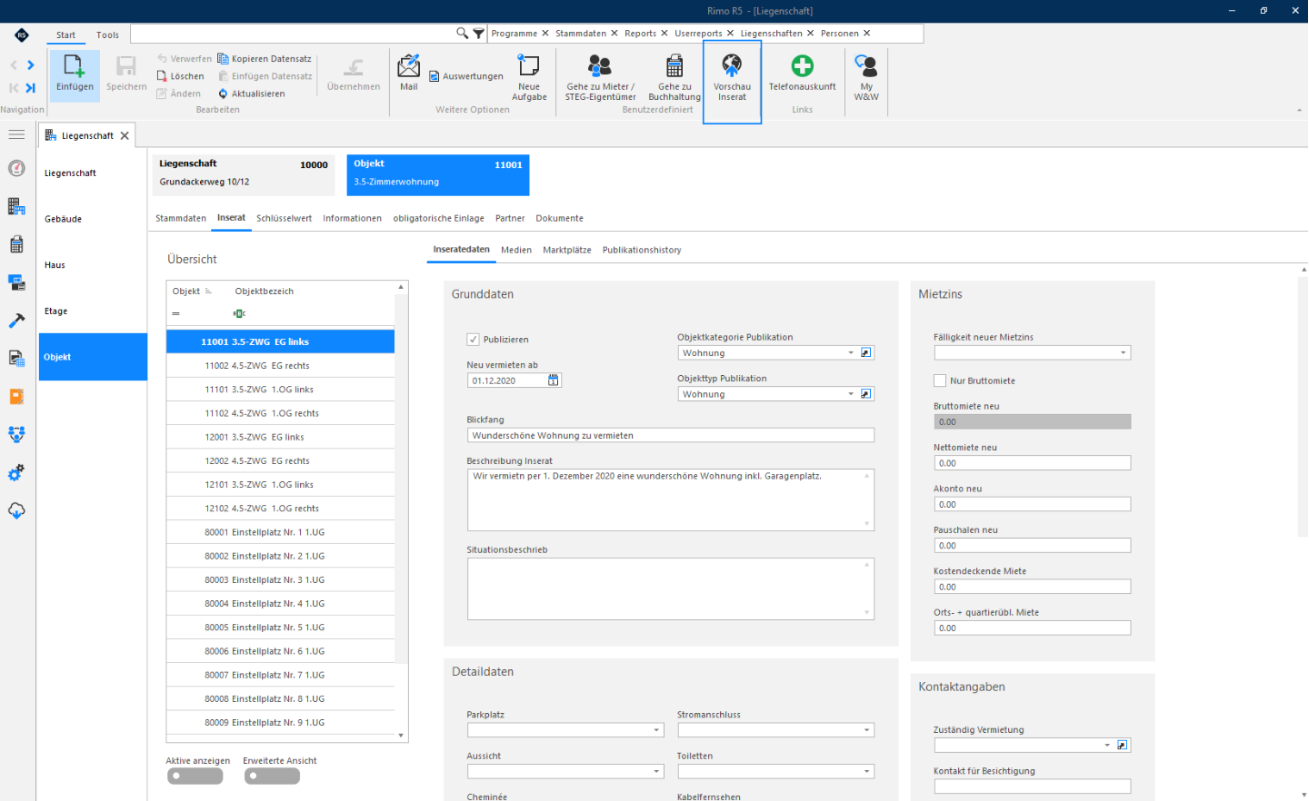This screenshot has width=1309, height=801.
Task: Open the Stammdaten sub-tab
Action: tap(181, 218)
